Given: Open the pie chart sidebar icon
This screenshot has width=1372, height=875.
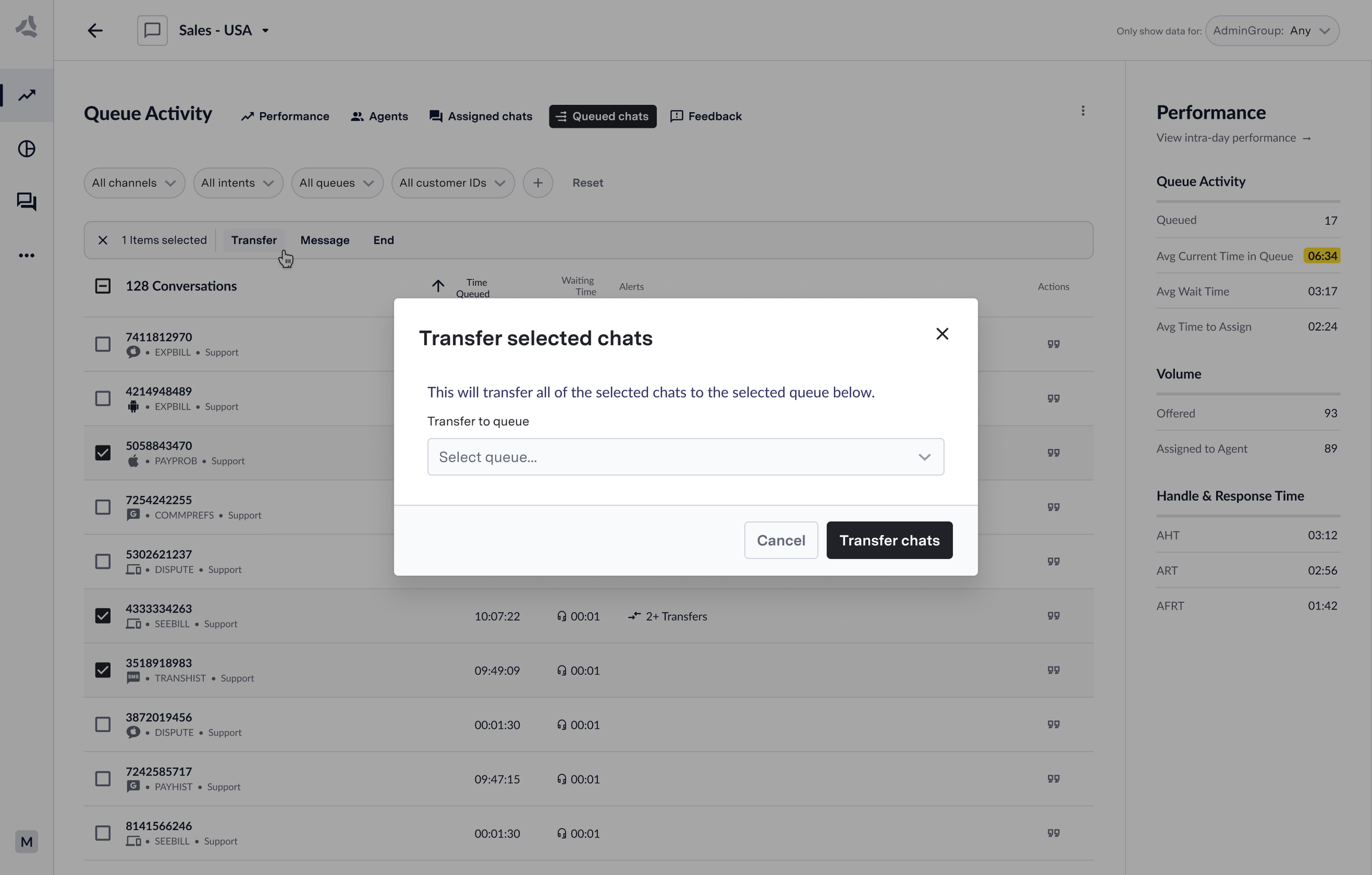Looking at the screenshot, I should 27,149.
